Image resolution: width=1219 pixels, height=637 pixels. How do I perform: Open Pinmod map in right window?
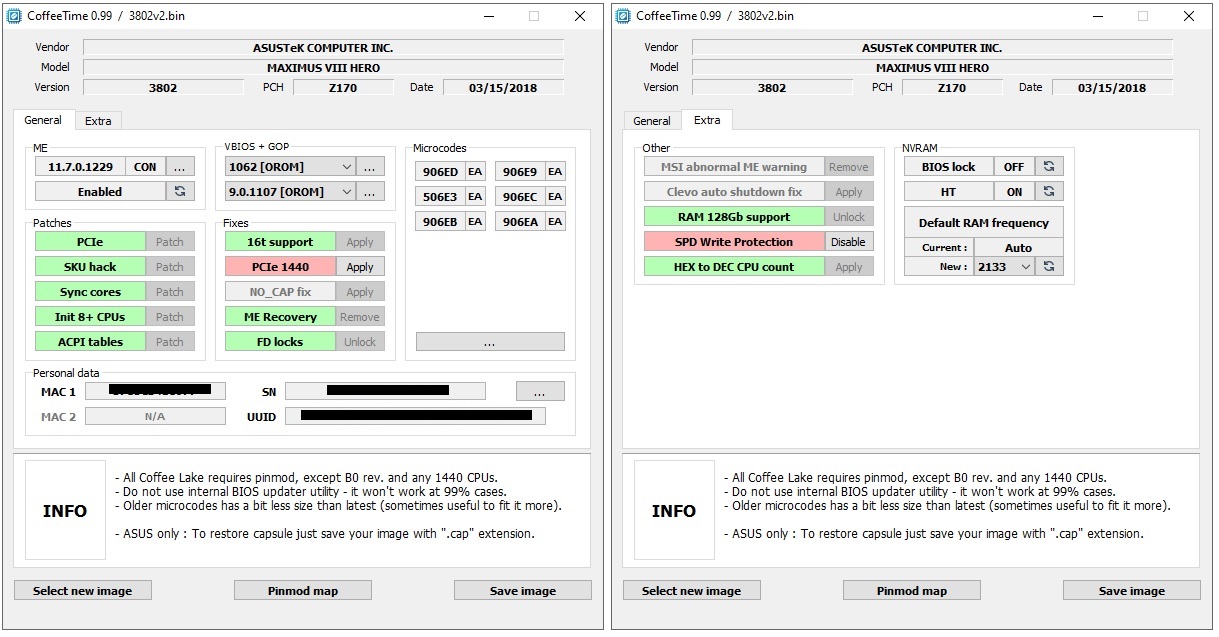[x=912, y=590]
